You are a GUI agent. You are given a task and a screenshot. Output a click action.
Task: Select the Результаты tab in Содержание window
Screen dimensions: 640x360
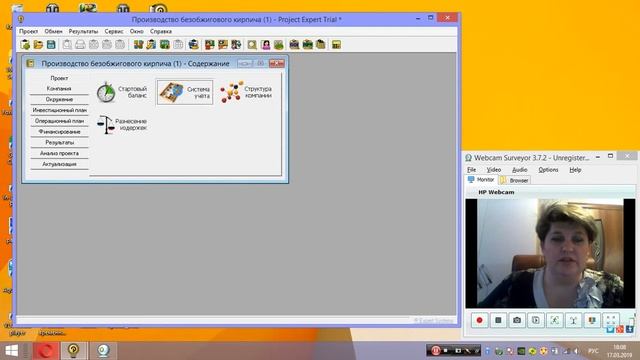pos(59,142)
